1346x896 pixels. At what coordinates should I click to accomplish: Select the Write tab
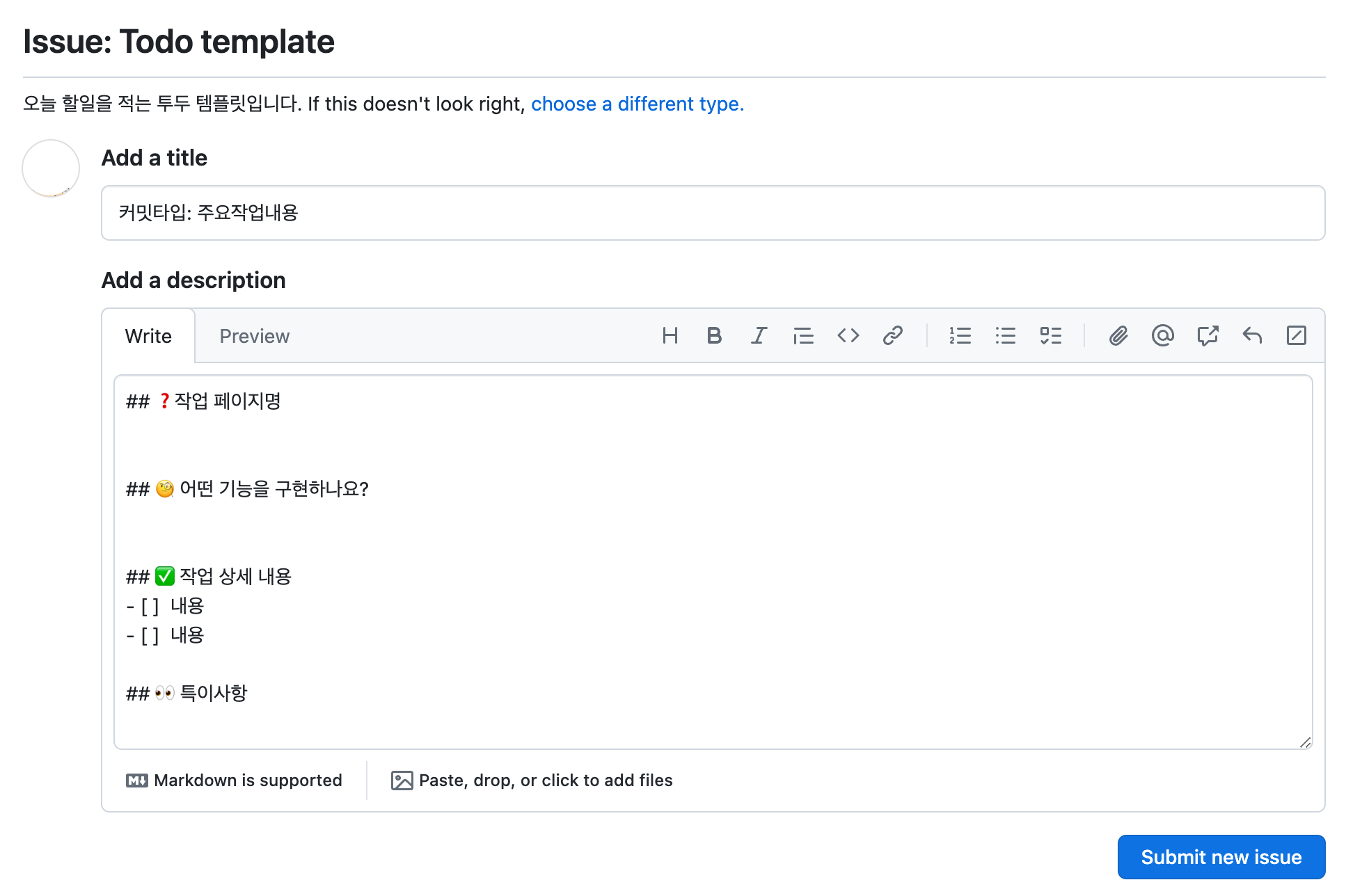[x=148, y=336]
